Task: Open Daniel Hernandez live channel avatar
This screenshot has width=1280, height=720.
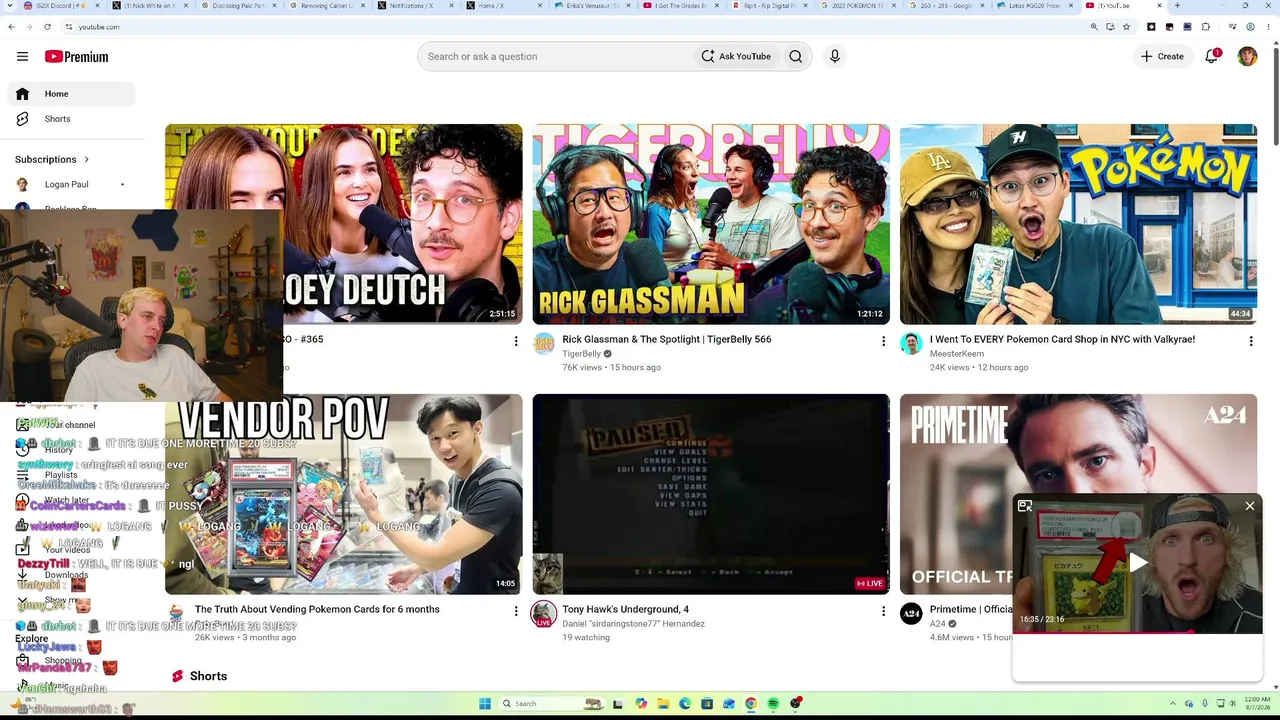Action: [x=543, y=614]
